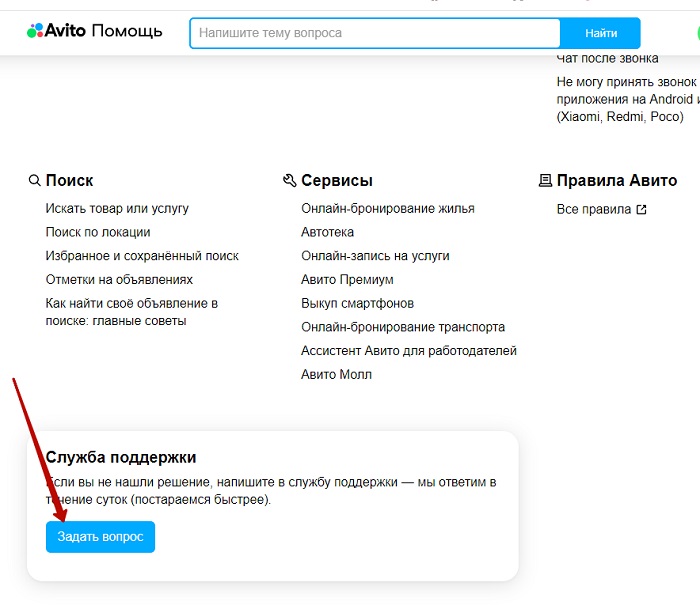Open the Автотека link
The width and height of the screenshot is (700, 605).
[327, 232]
